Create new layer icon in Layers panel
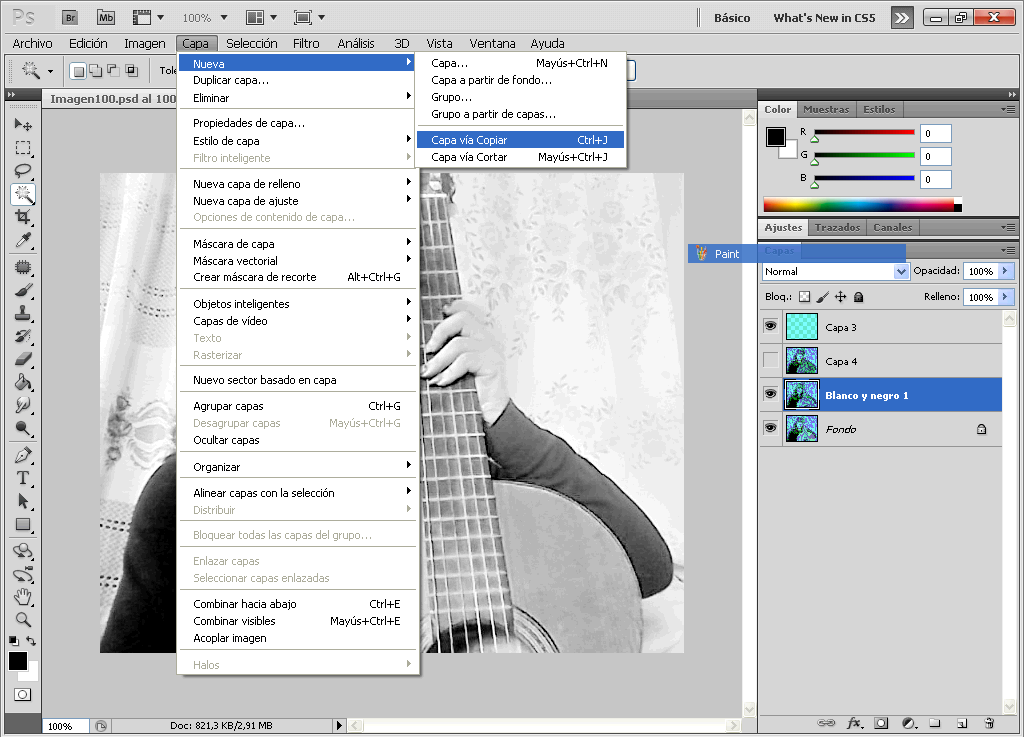Screen dimensions: 1024x737 [962, 723]
